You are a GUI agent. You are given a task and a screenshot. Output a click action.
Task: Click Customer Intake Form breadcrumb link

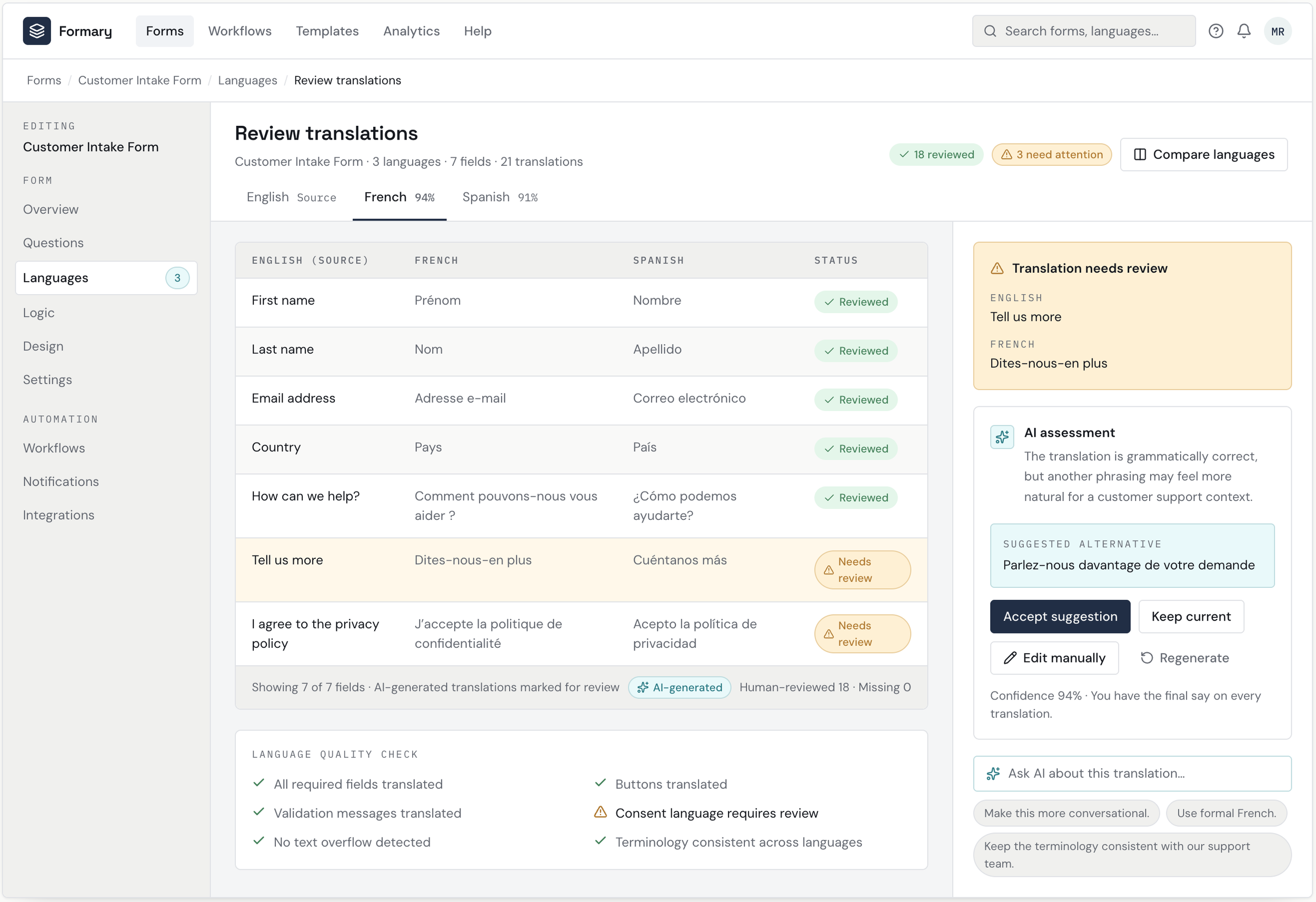139,81
